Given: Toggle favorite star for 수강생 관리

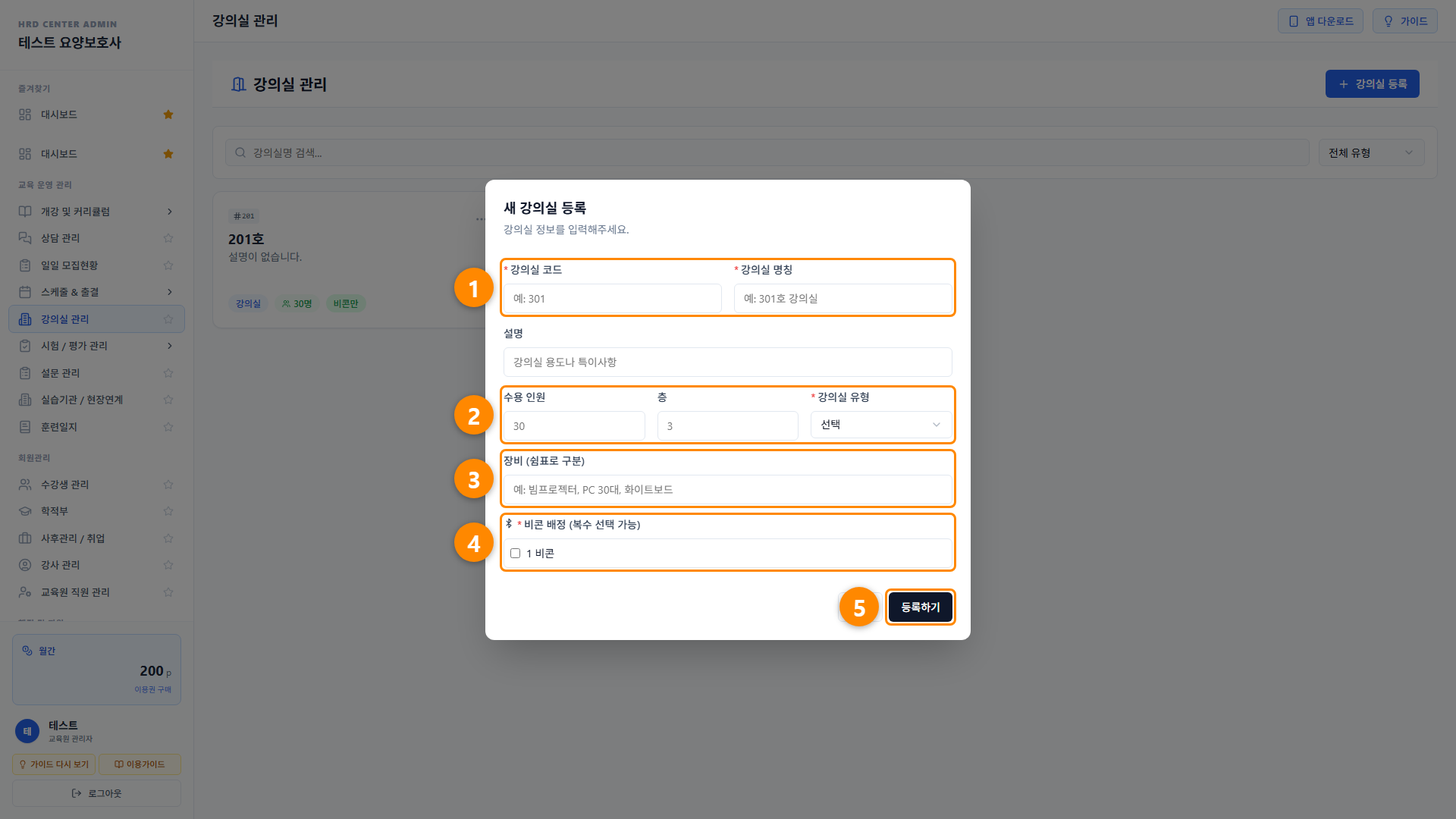Looking at the screenshot, I should click(x=168, y=485).
